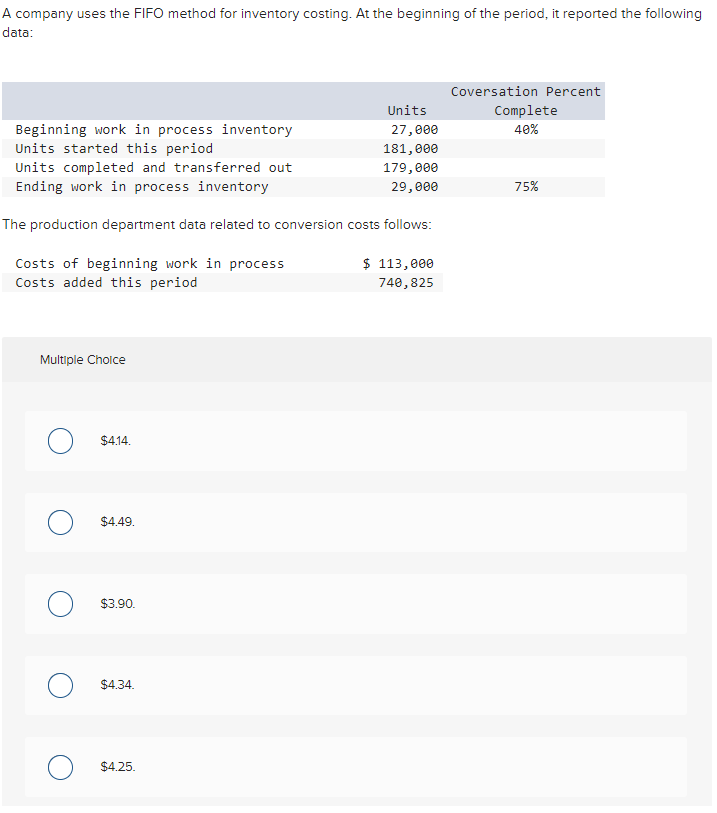This screenshot has width=717, height=813.
Task: Click the $4.25 answer label
Action: pyautogui.click(x=118, y=767)
